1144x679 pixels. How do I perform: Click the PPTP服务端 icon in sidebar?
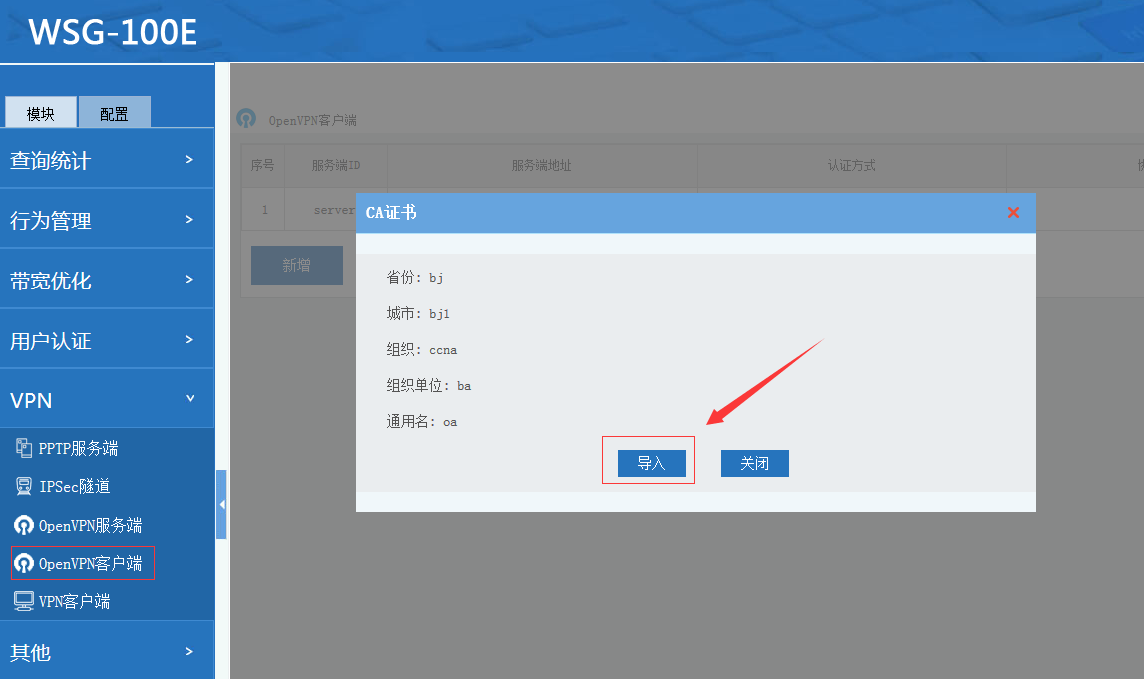[24, 448]
